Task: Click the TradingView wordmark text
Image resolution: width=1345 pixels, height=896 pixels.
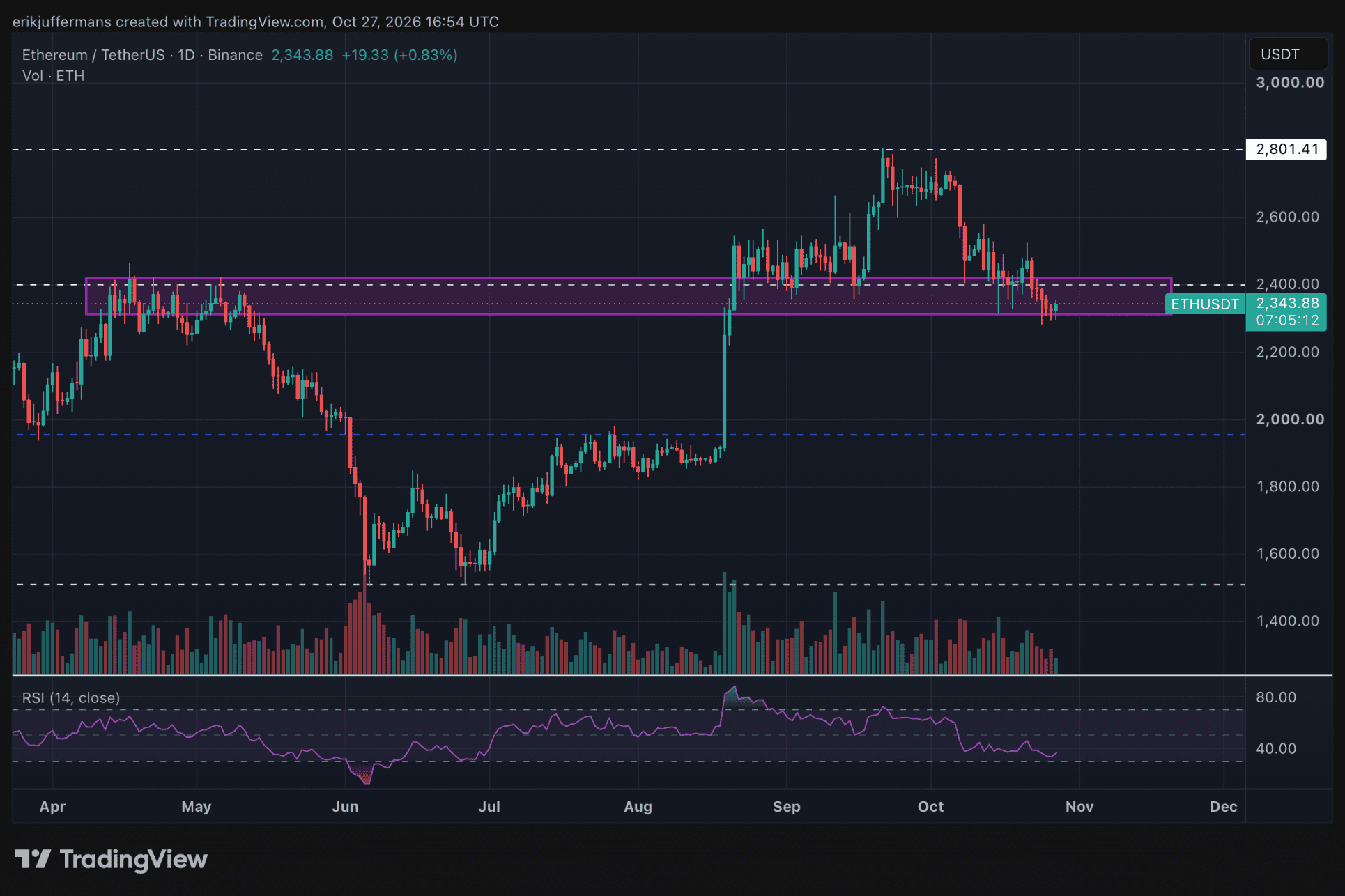Action: 133,860
